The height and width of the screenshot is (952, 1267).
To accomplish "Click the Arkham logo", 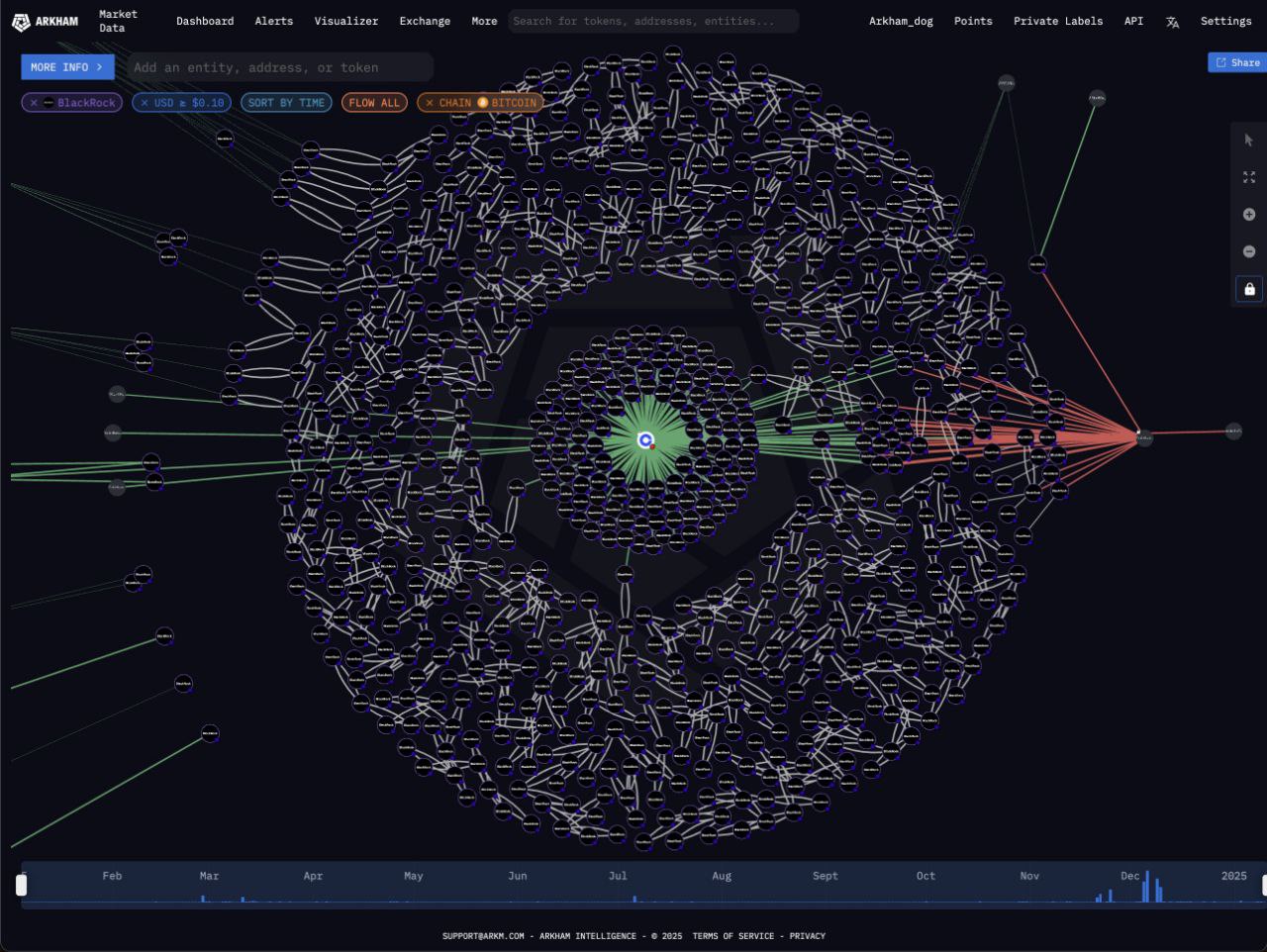I will 46,21.
